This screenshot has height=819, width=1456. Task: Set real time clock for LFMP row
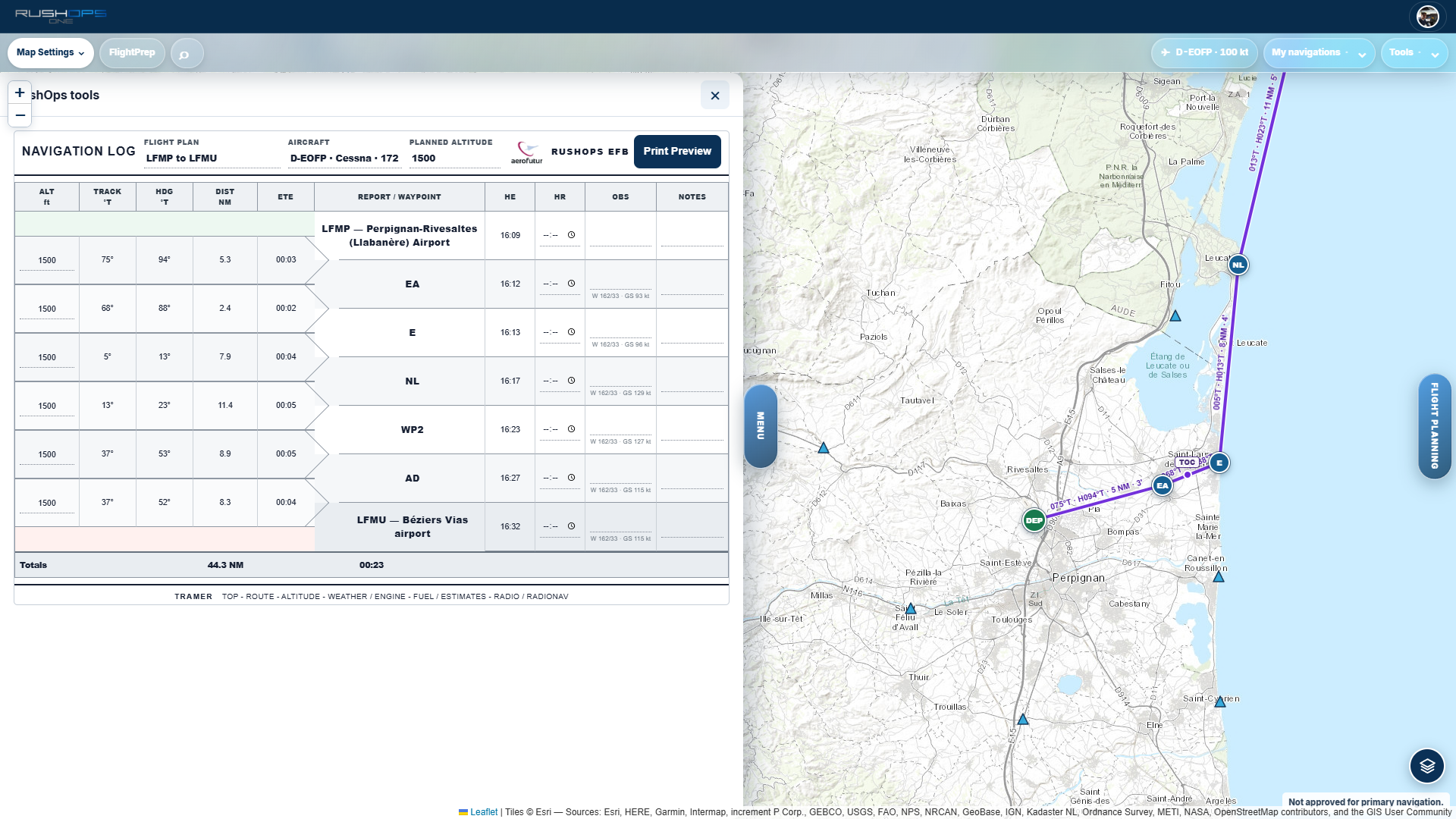(x=571, y=235)
